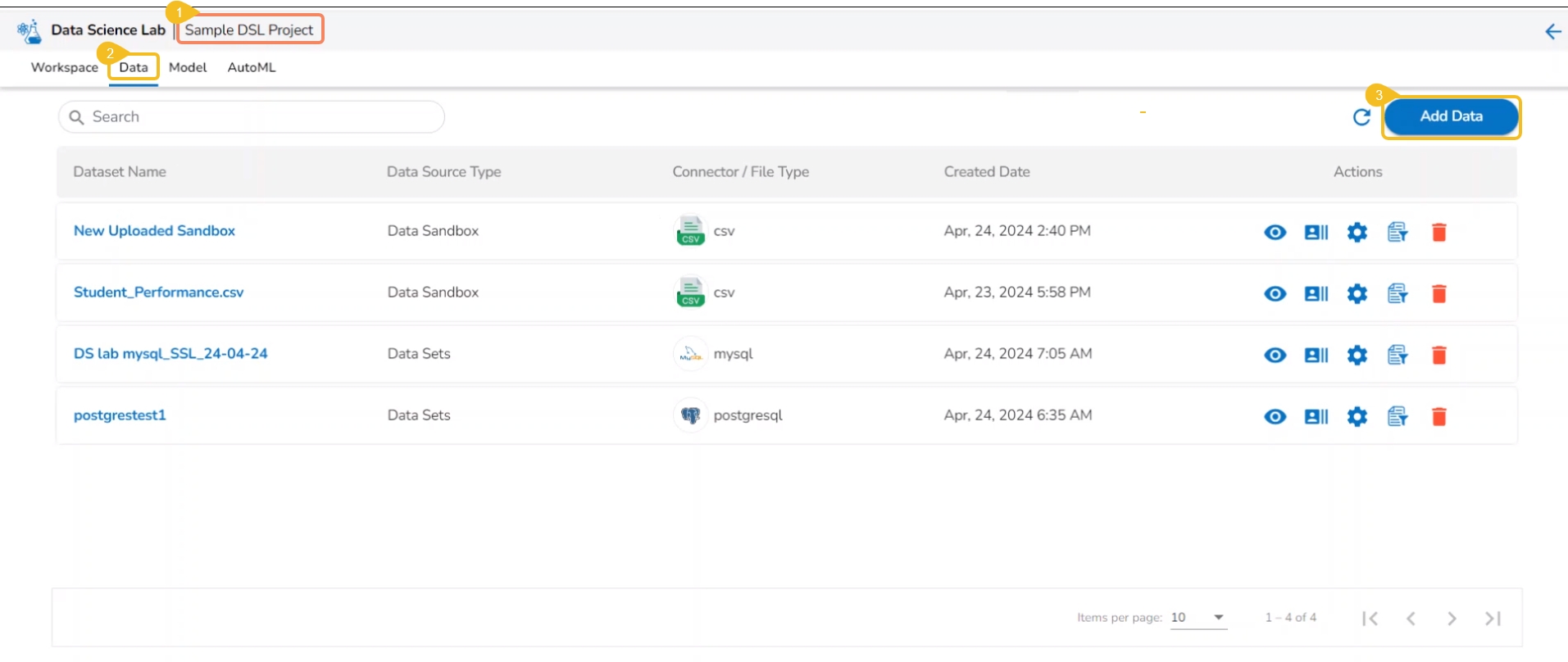Click the data preparation icon for postgrestest1
The height and width of the screenshot is (662, 1568).
[1398, 417]
